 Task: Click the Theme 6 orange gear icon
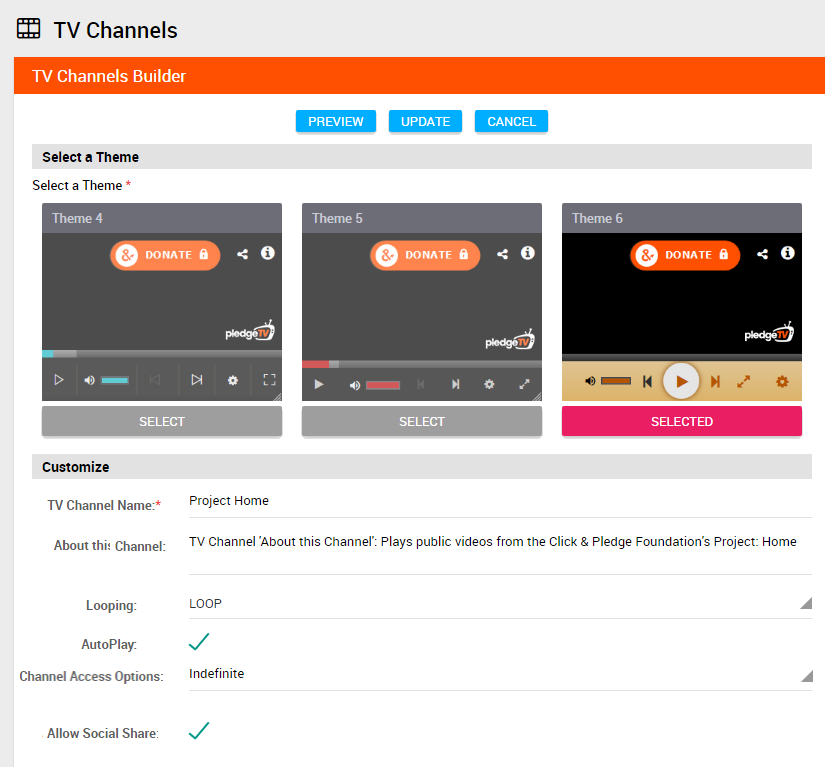click(782, 381)
